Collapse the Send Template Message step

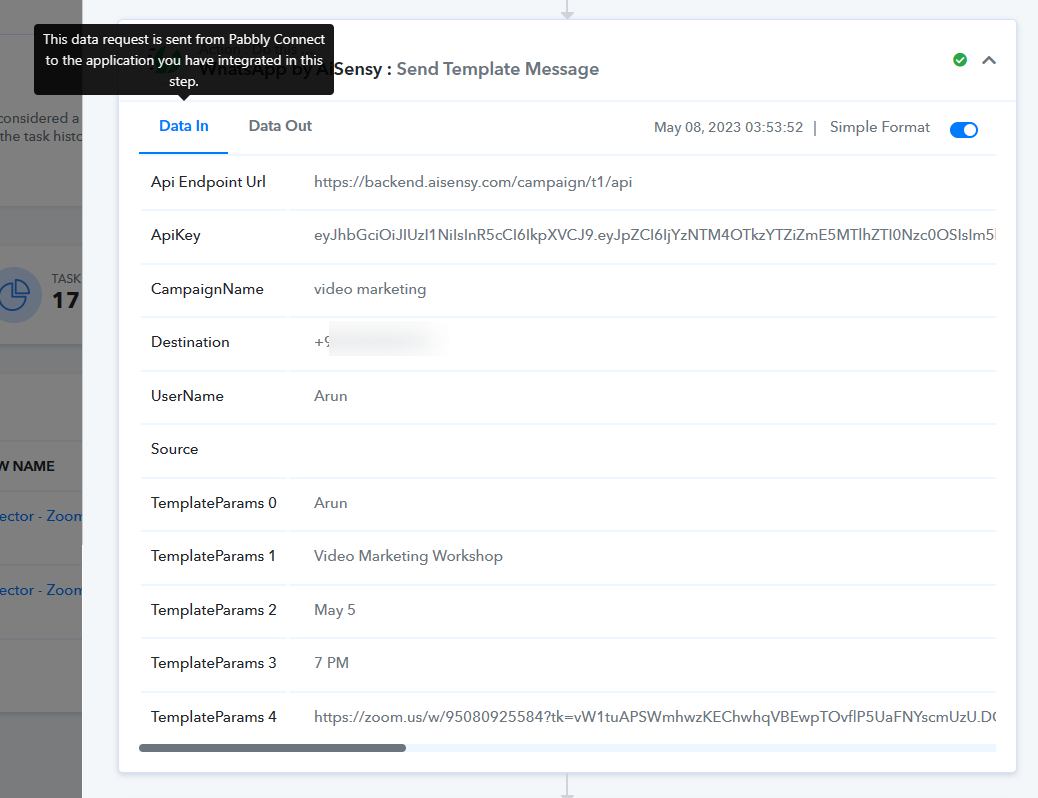click(x=989, y=60)
